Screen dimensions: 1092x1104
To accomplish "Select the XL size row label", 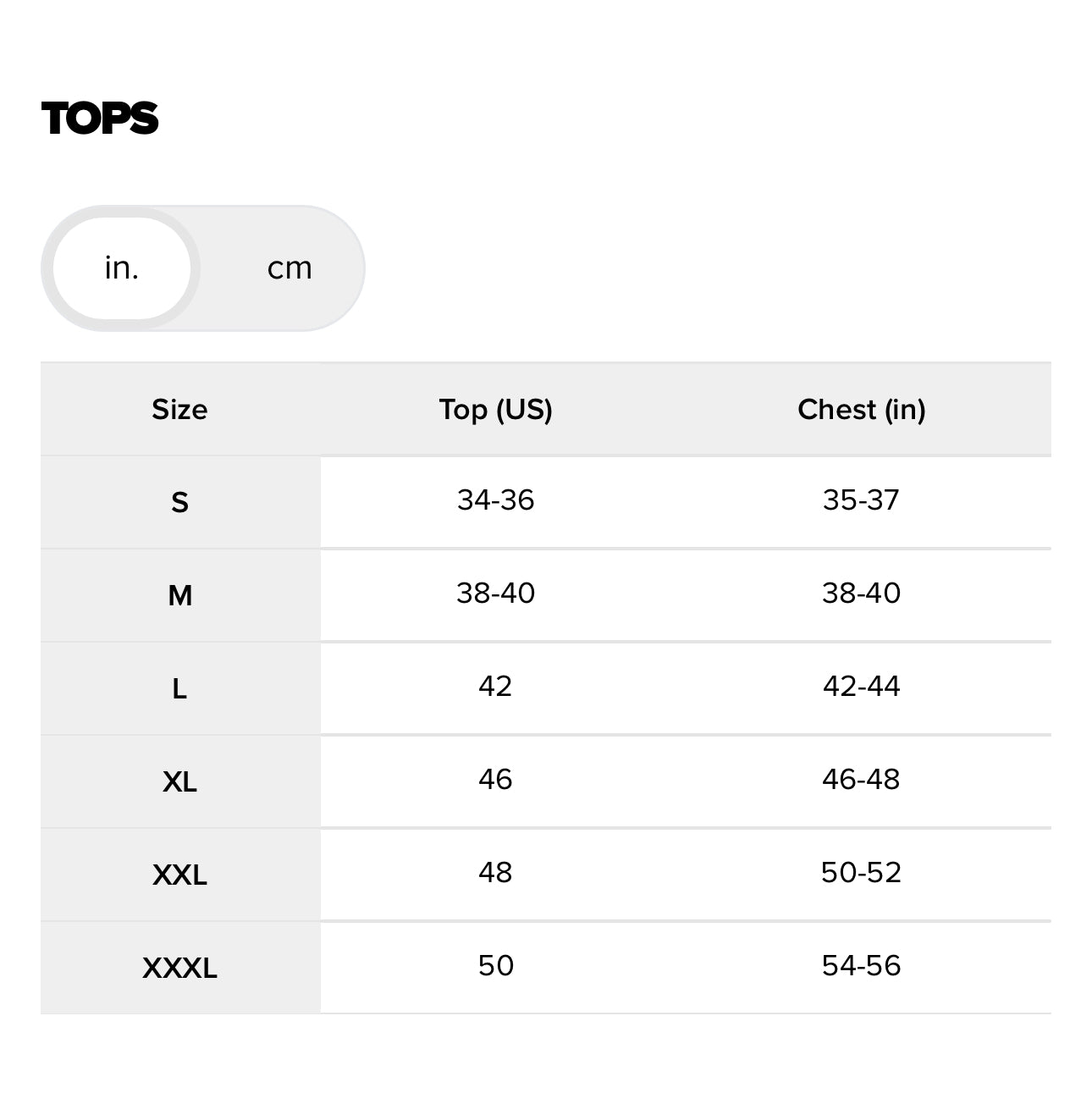I will pos(179,781).
